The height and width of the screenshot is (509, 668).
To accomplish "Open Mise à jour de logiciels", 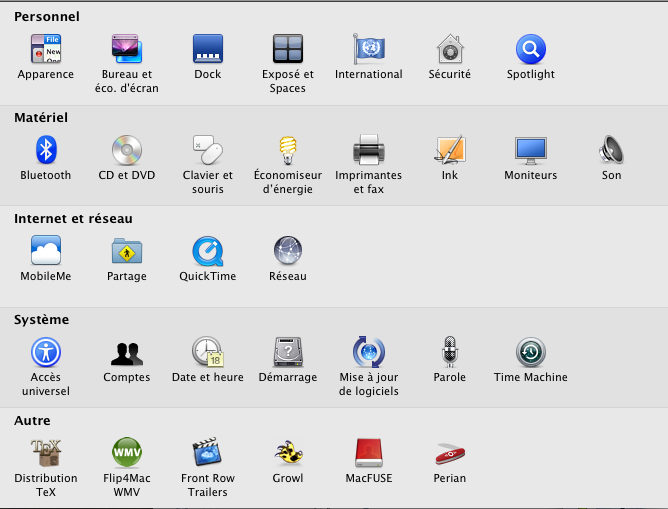I will pos(369,352).
